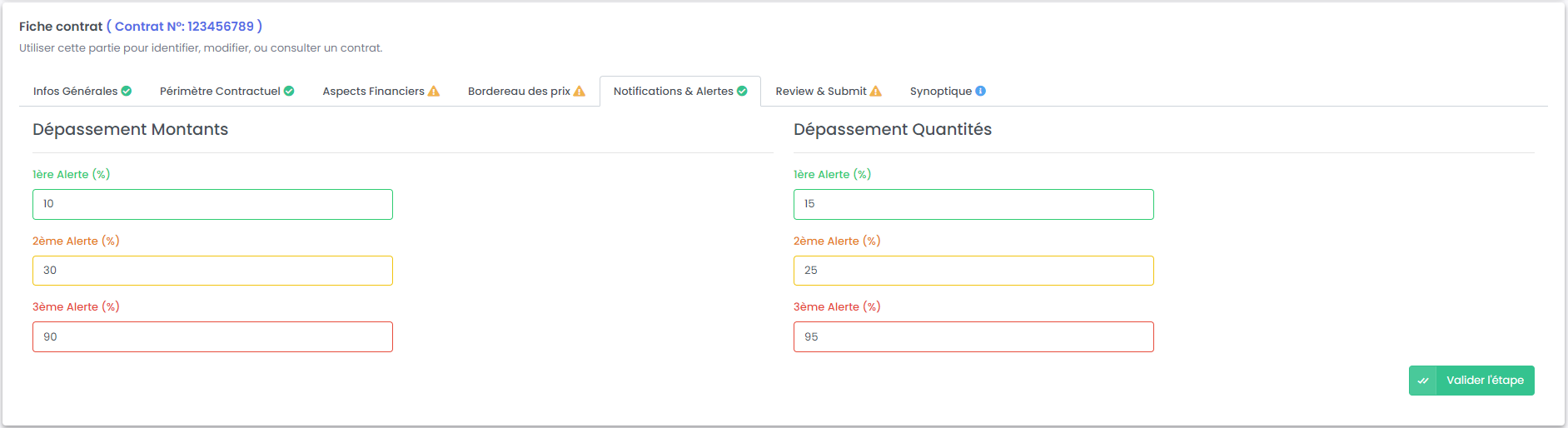Click warning triangle beside Review & Submit

pyautogui.click(x=876, y=91)
